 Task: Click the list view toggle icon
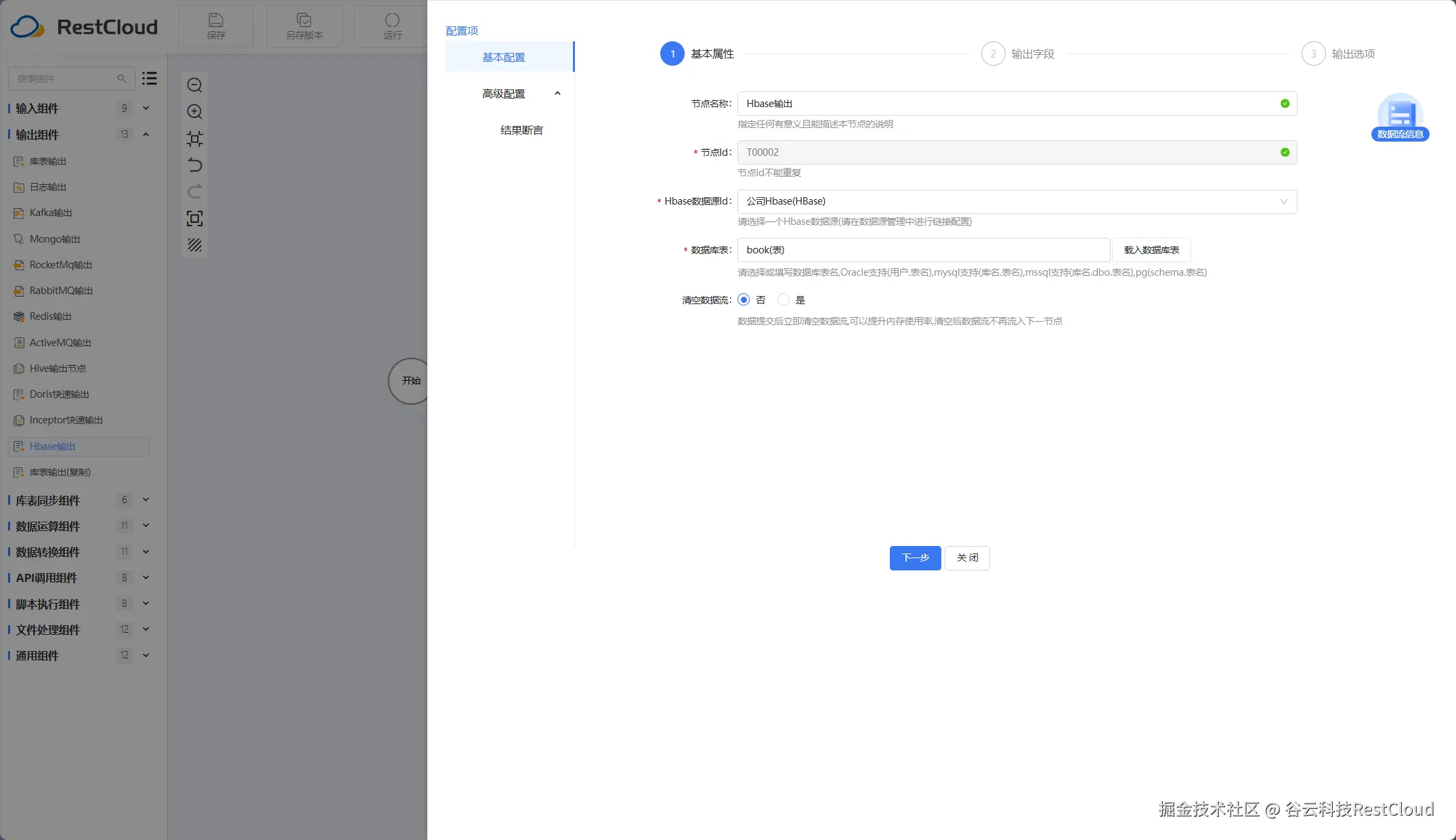click(x=150, y=79)
